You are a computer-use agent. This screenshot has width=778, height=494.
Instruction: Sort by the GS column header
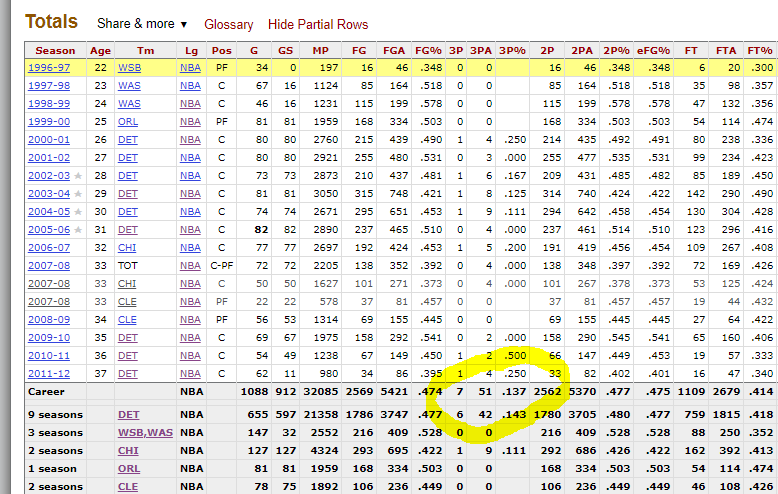285,51
